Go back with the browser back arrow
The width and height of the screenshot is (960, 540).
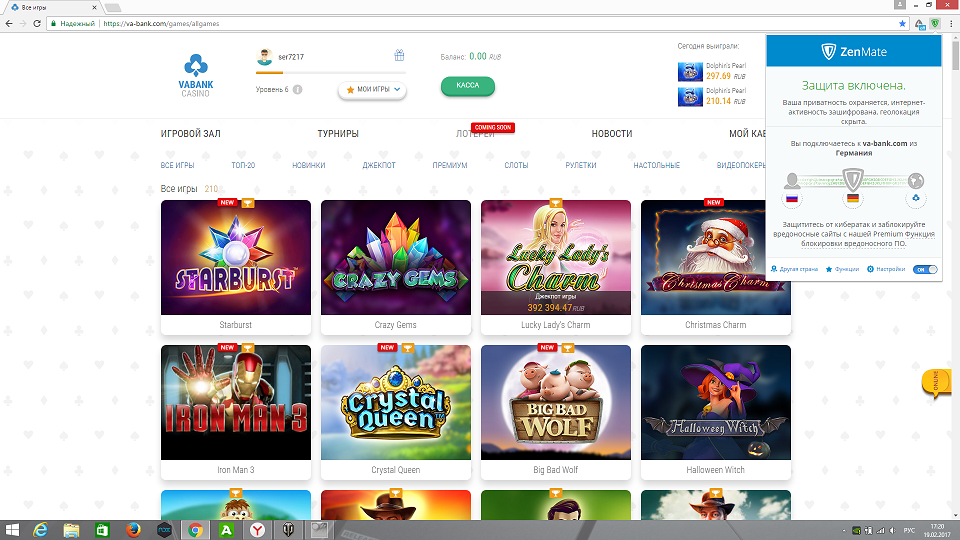pos(9,23)
